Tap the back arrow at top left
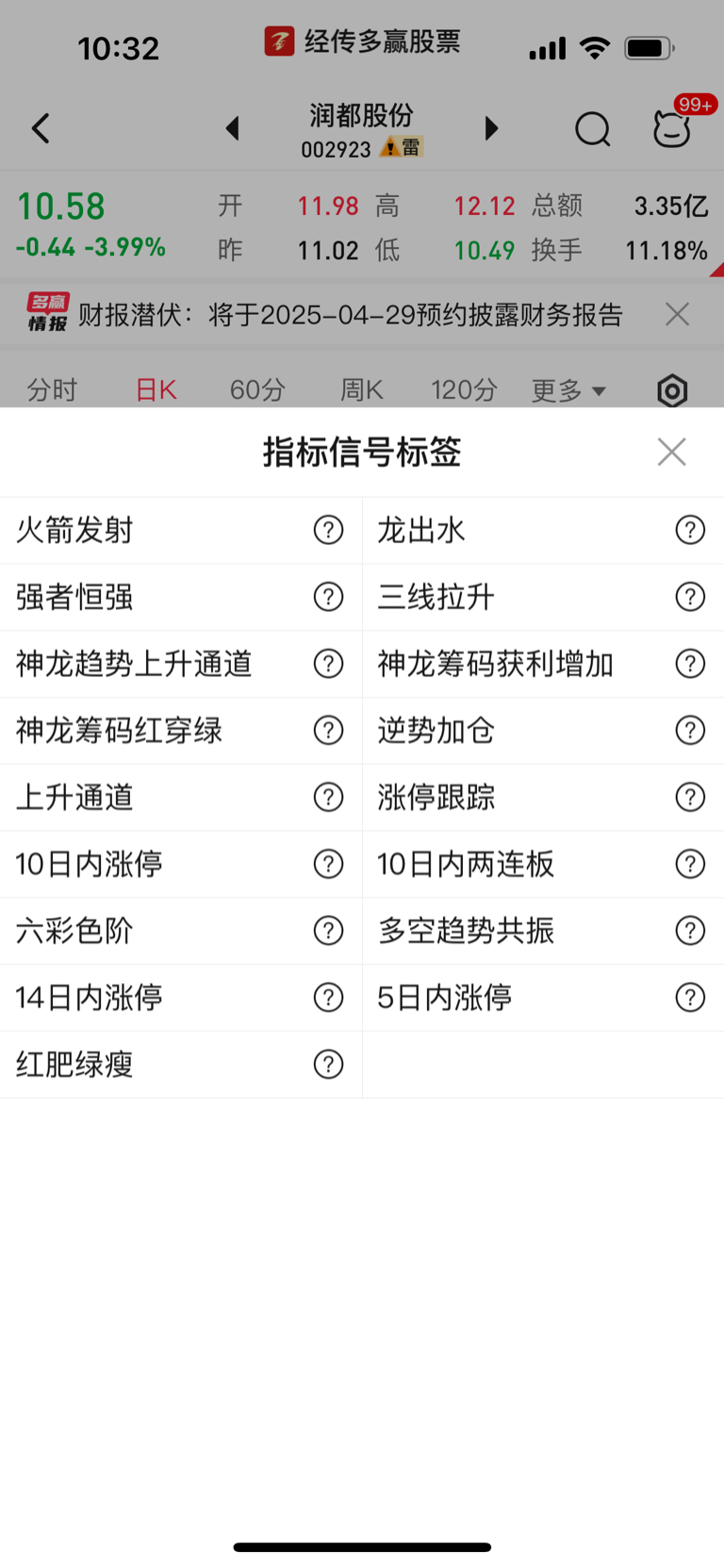Screen dimensions: 724x1568 pos(41,128)
